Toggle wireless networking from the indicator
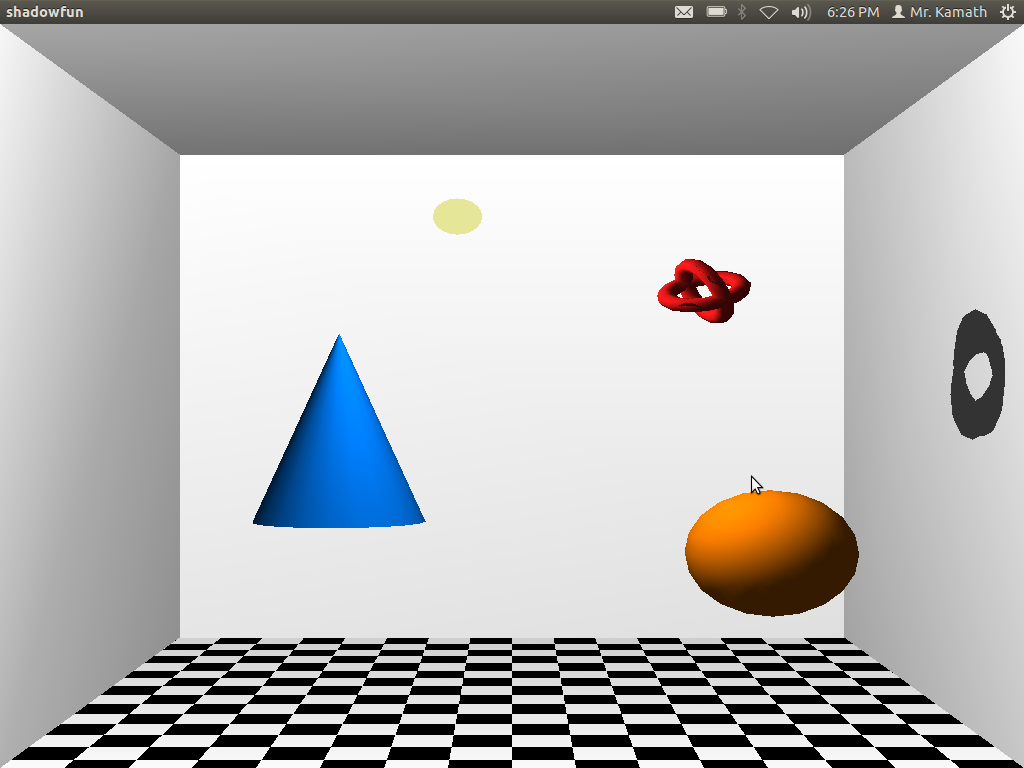 768,12
